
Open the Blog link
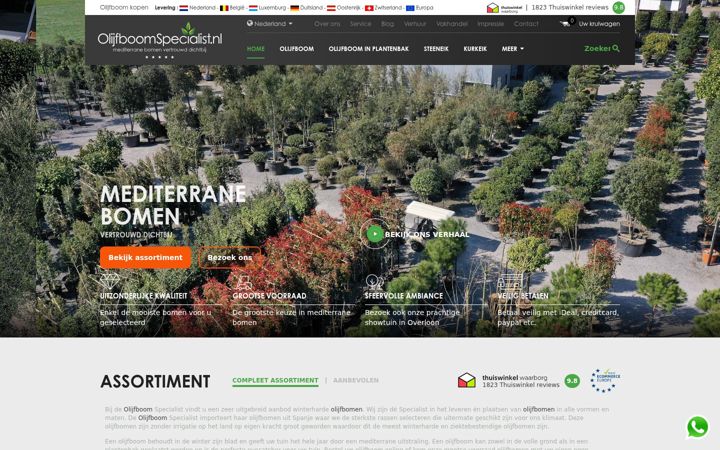coord(388,24)
